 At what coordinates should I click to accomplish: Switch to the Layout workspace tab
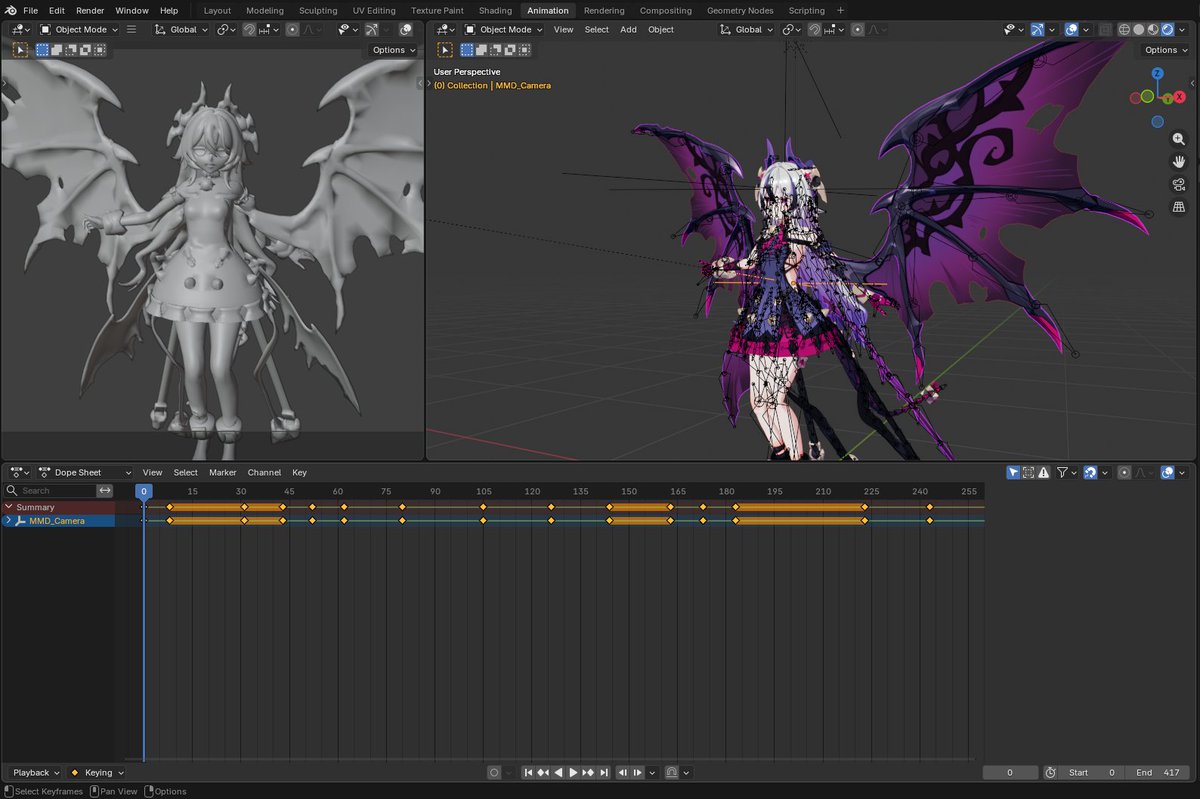click(217, 10)
